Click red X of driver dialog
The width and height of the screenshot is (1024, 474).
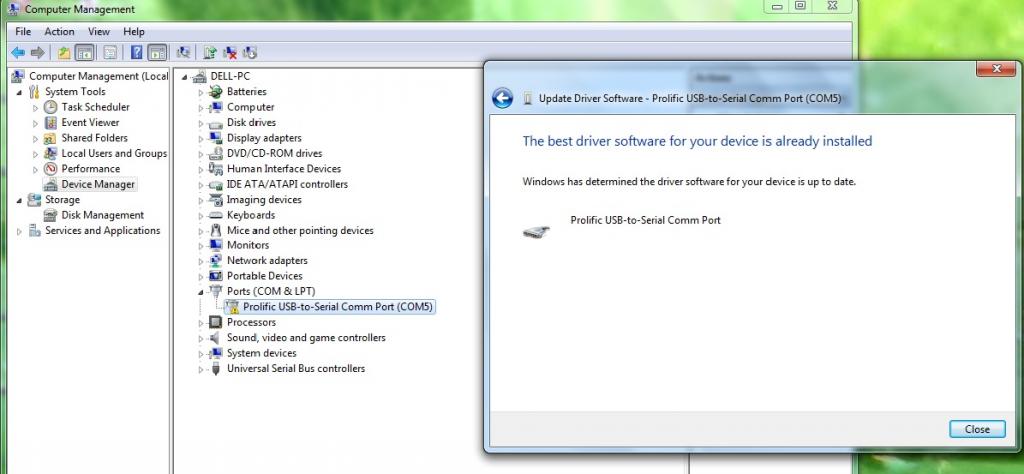pos(997,69)
